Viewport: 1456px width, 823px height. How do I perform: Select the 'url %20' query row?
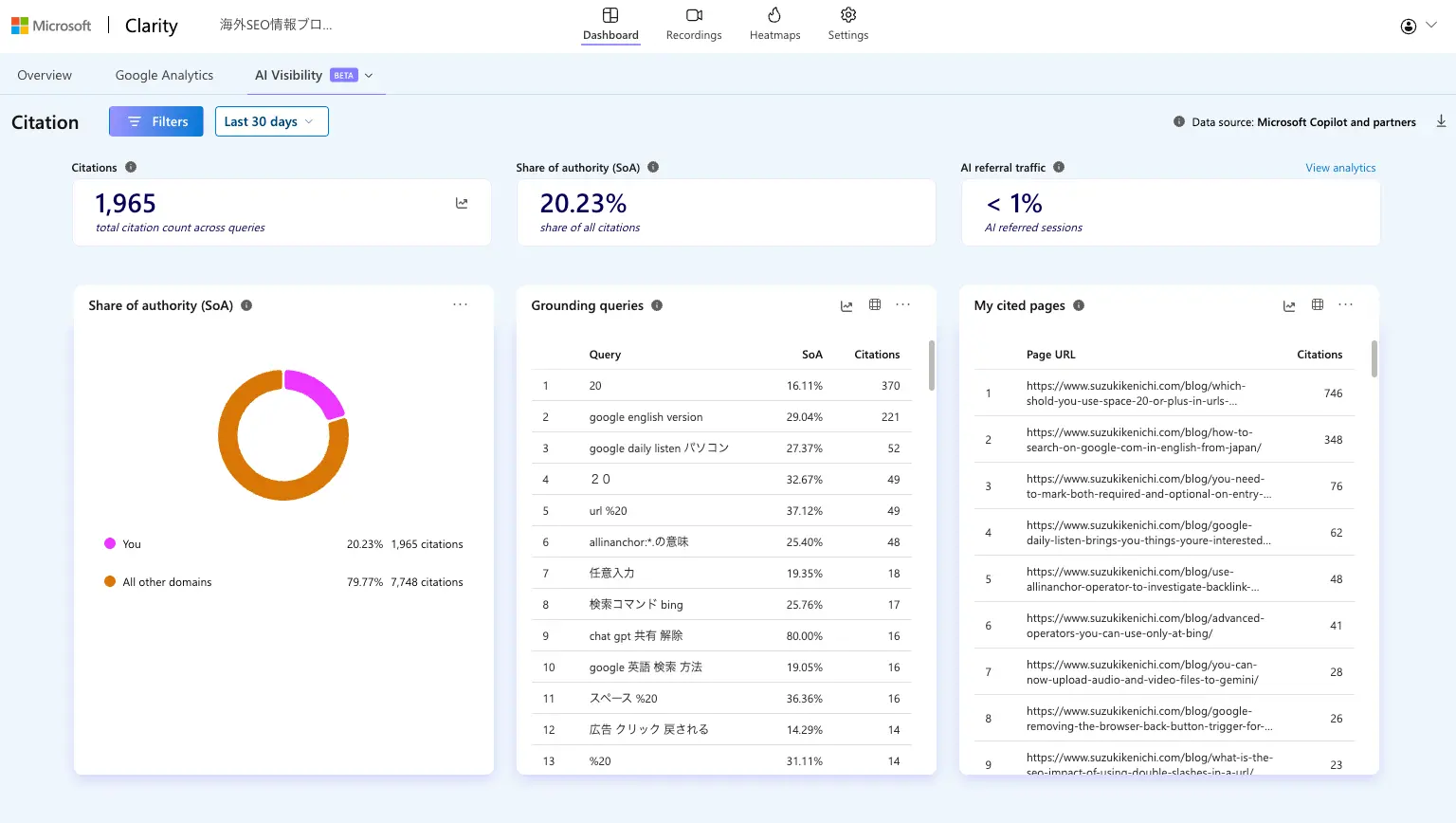click(721, 511)
